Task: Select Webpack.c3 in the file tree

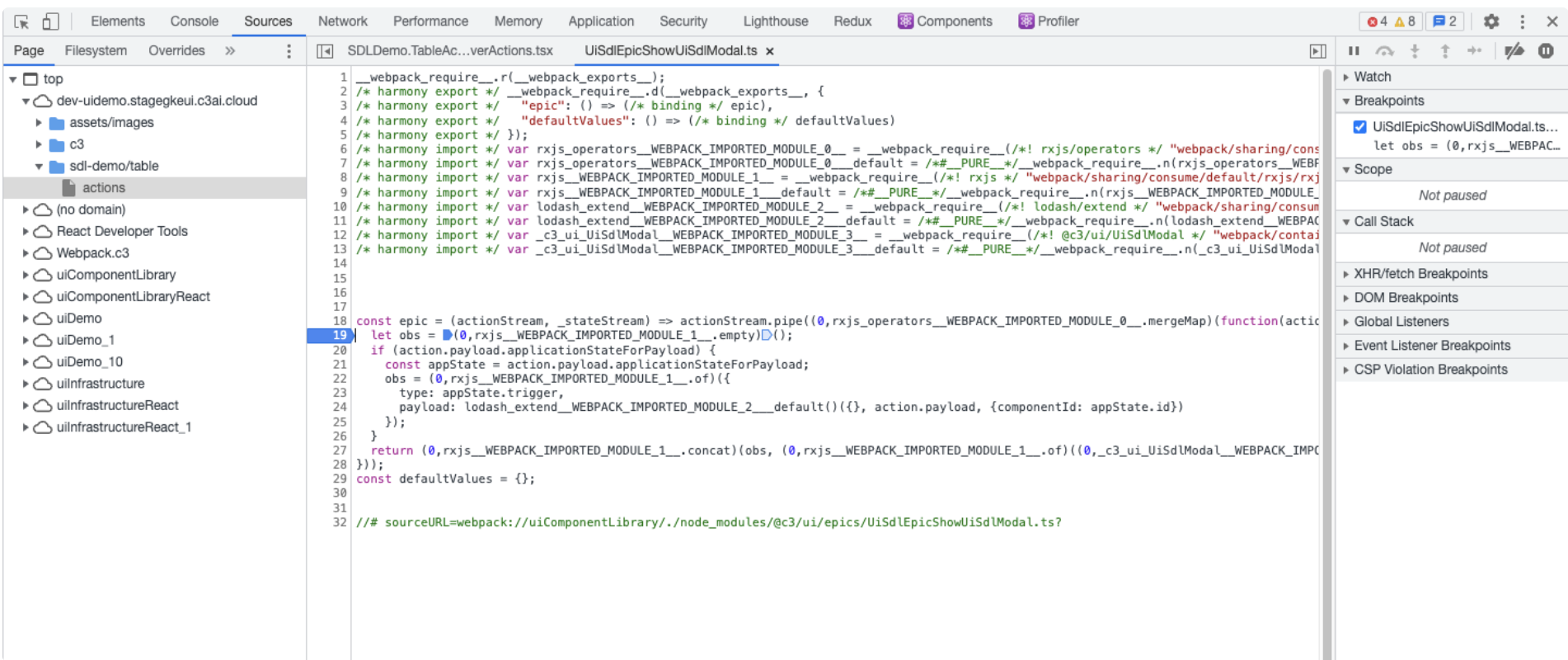Action: coord(92,253)
